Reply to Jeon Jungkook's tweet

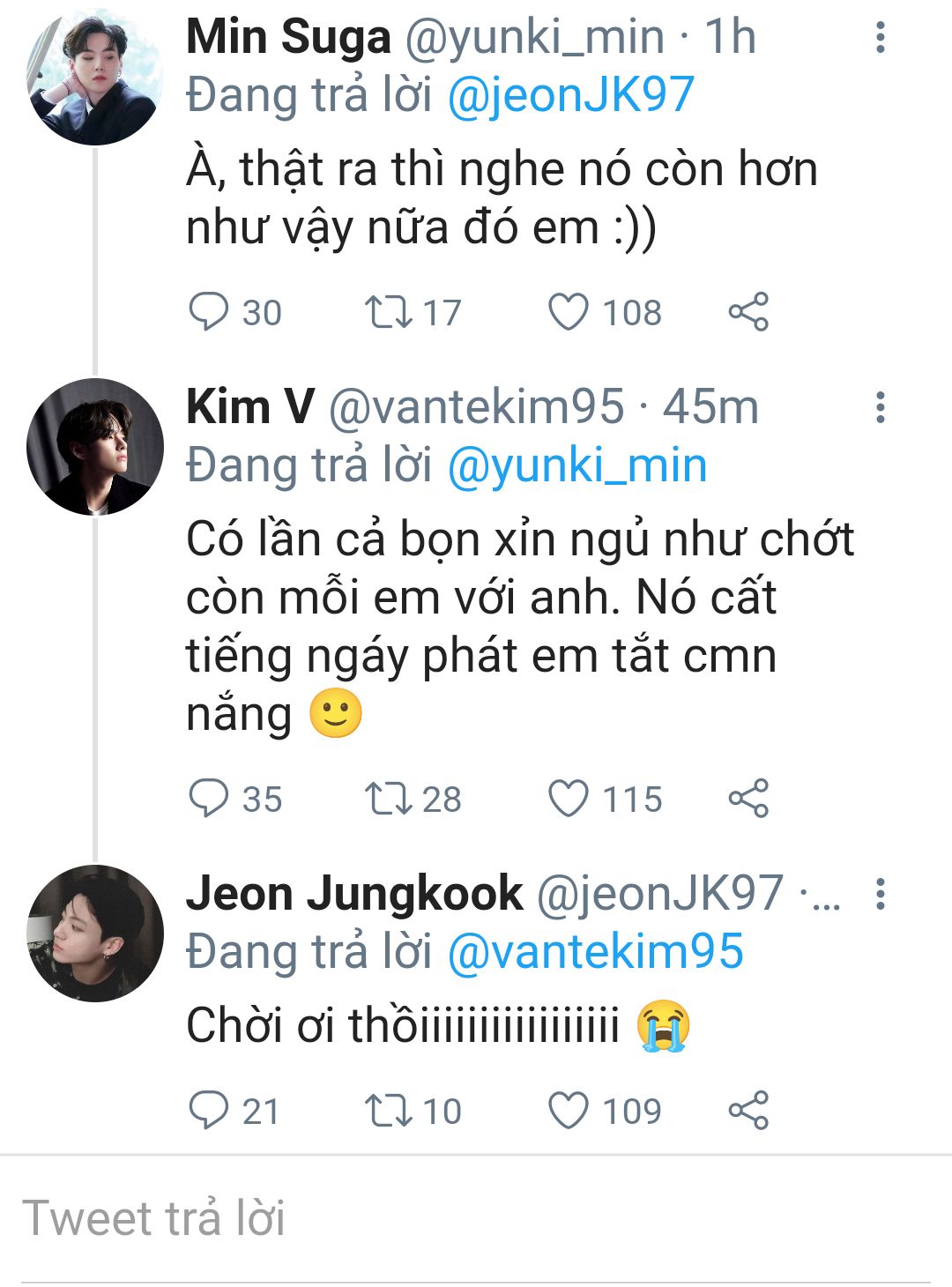coord(209,1110)
